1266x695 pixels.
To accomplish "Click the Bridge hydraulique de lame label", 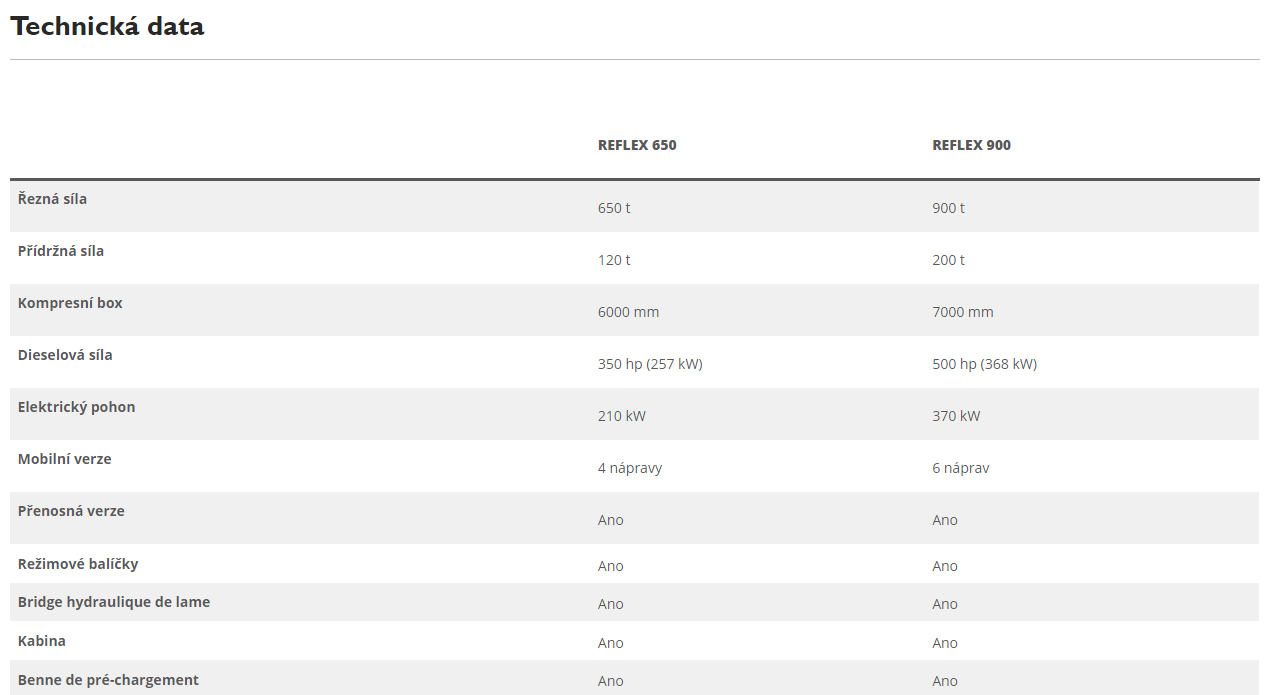I will (114, 602).
